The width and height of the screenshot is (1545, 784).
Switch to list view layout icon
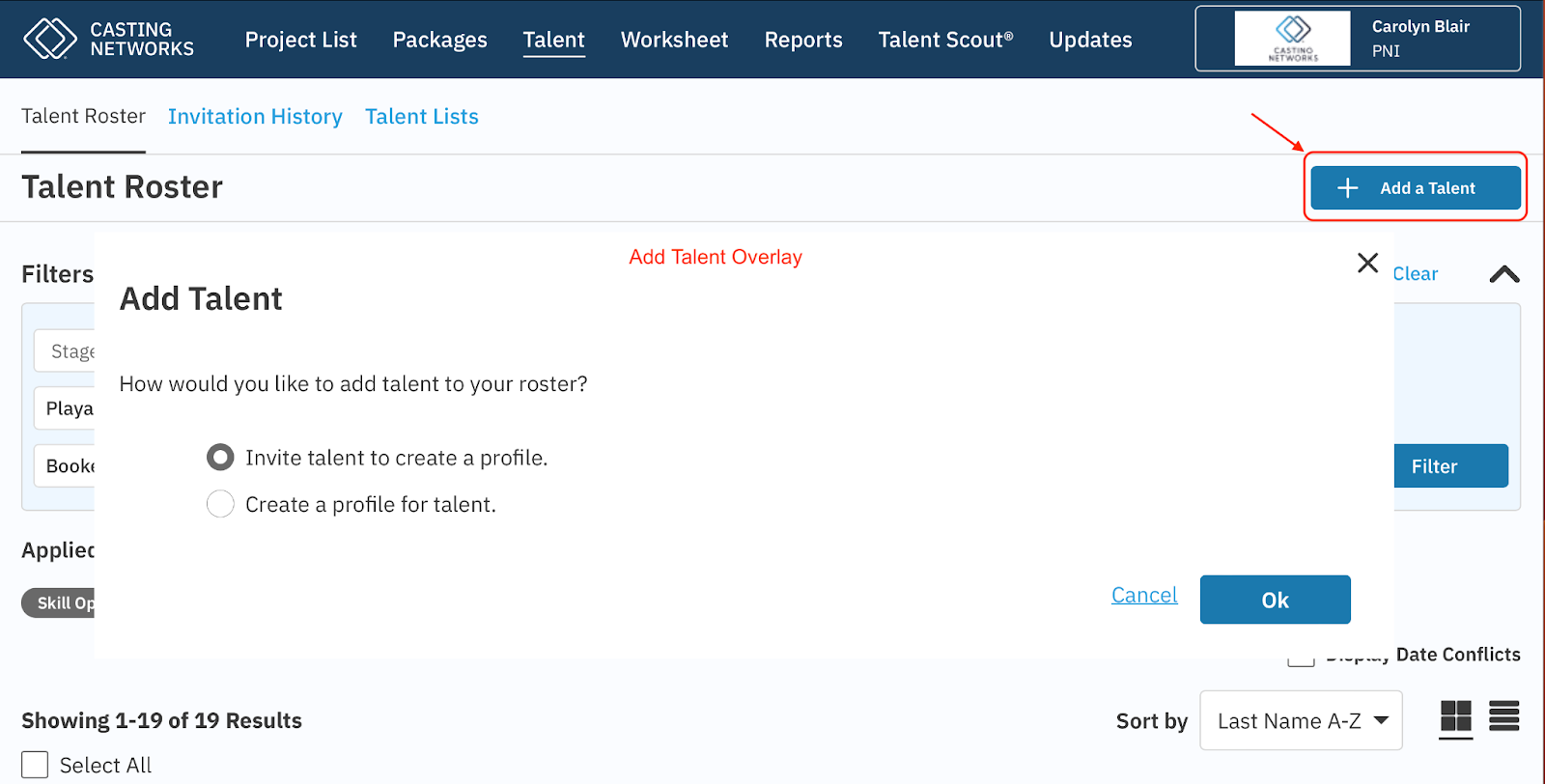click(x=1503, y=716)
